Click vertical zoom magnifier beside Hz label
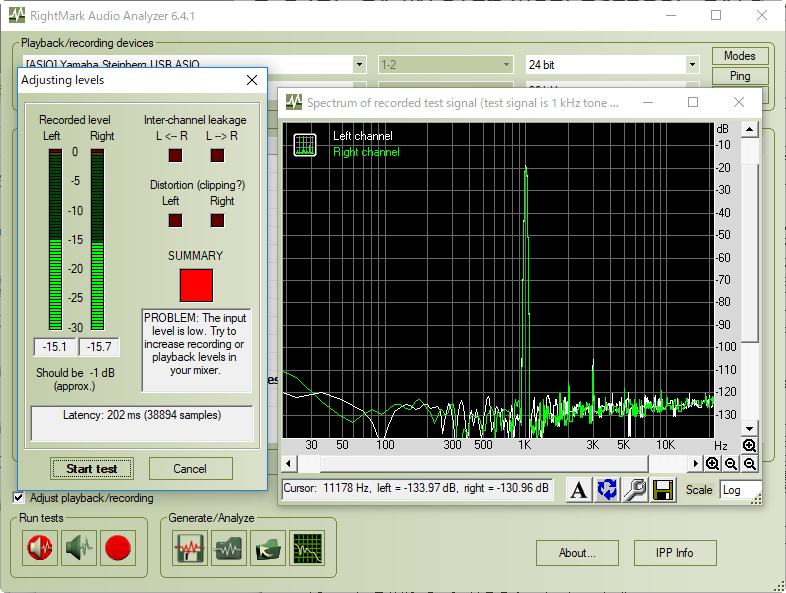Screen dimensions: 786x593 pos(749,445)
